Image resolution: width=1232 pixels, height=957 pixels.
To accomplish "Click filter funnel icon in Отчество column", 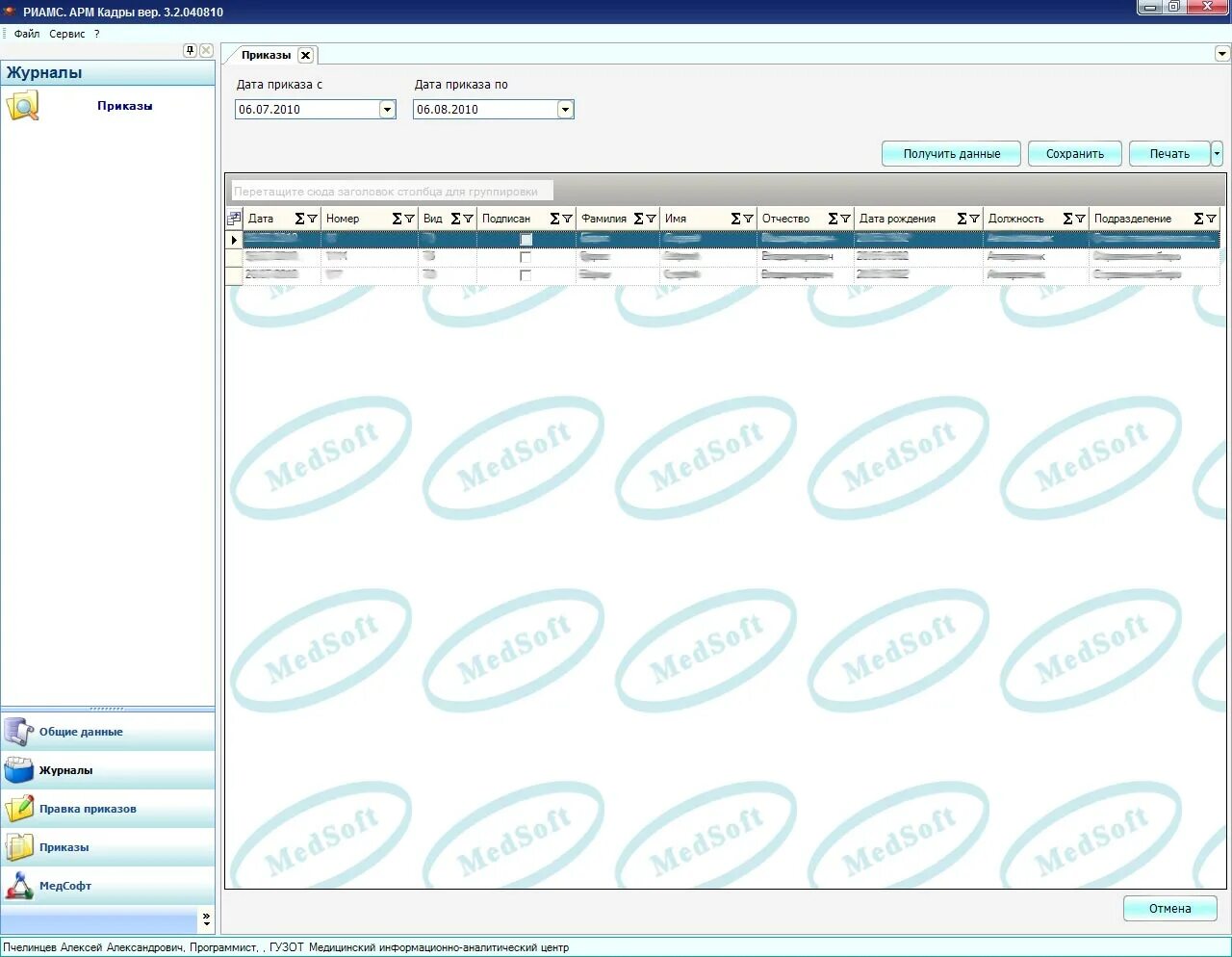I will tap(845, 219).
